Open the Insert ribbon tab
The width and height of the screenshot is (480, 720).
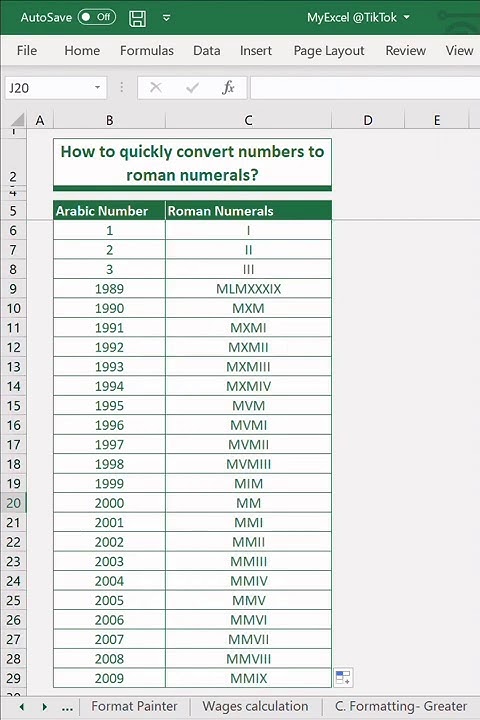[x=256, y=51]
